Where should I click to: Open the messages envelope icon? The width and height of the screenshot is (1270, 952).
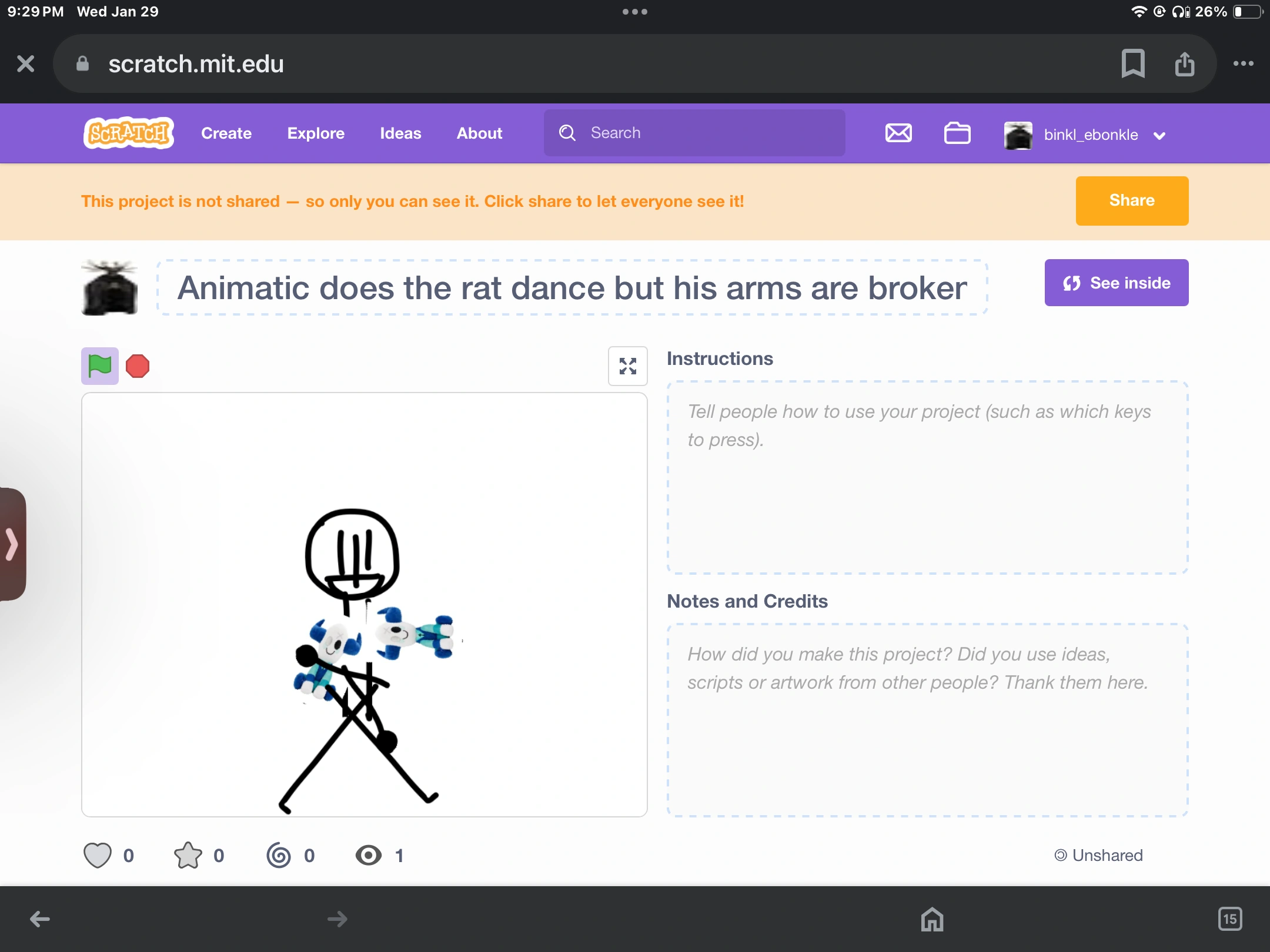pos(898,133)
